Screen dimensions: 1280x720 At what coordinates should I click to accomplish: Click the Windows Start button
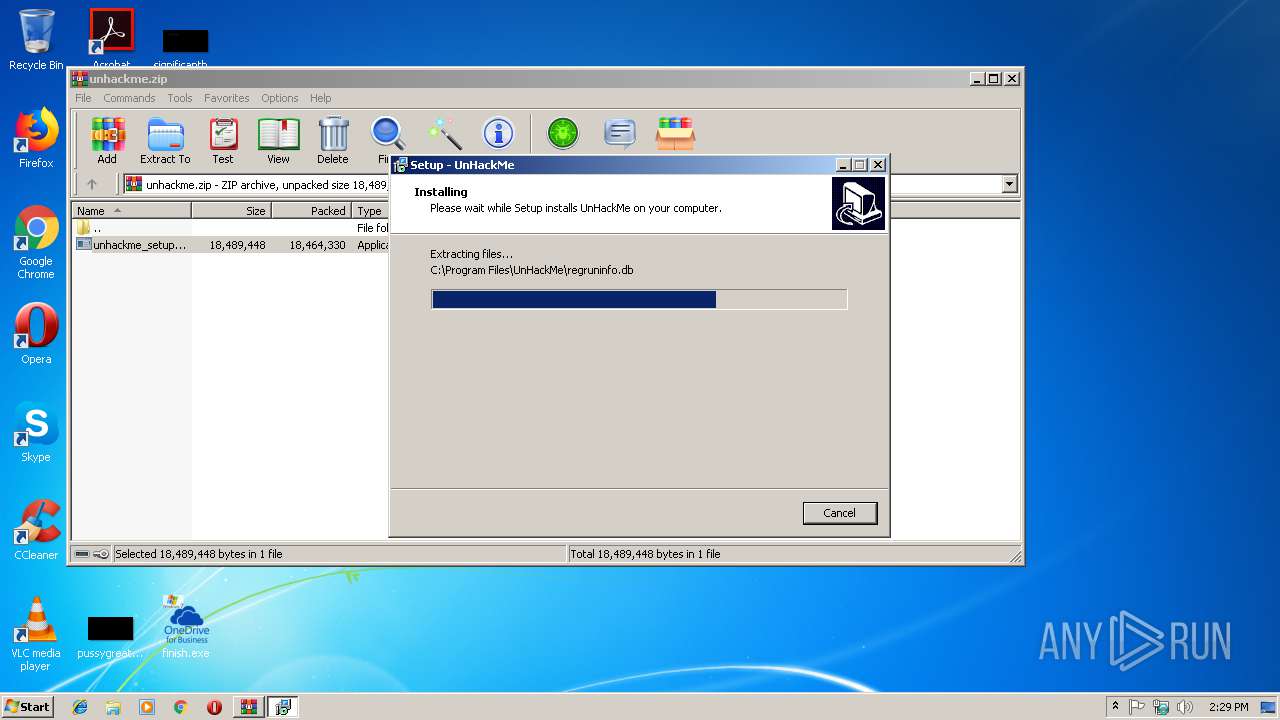pos(28,706)
